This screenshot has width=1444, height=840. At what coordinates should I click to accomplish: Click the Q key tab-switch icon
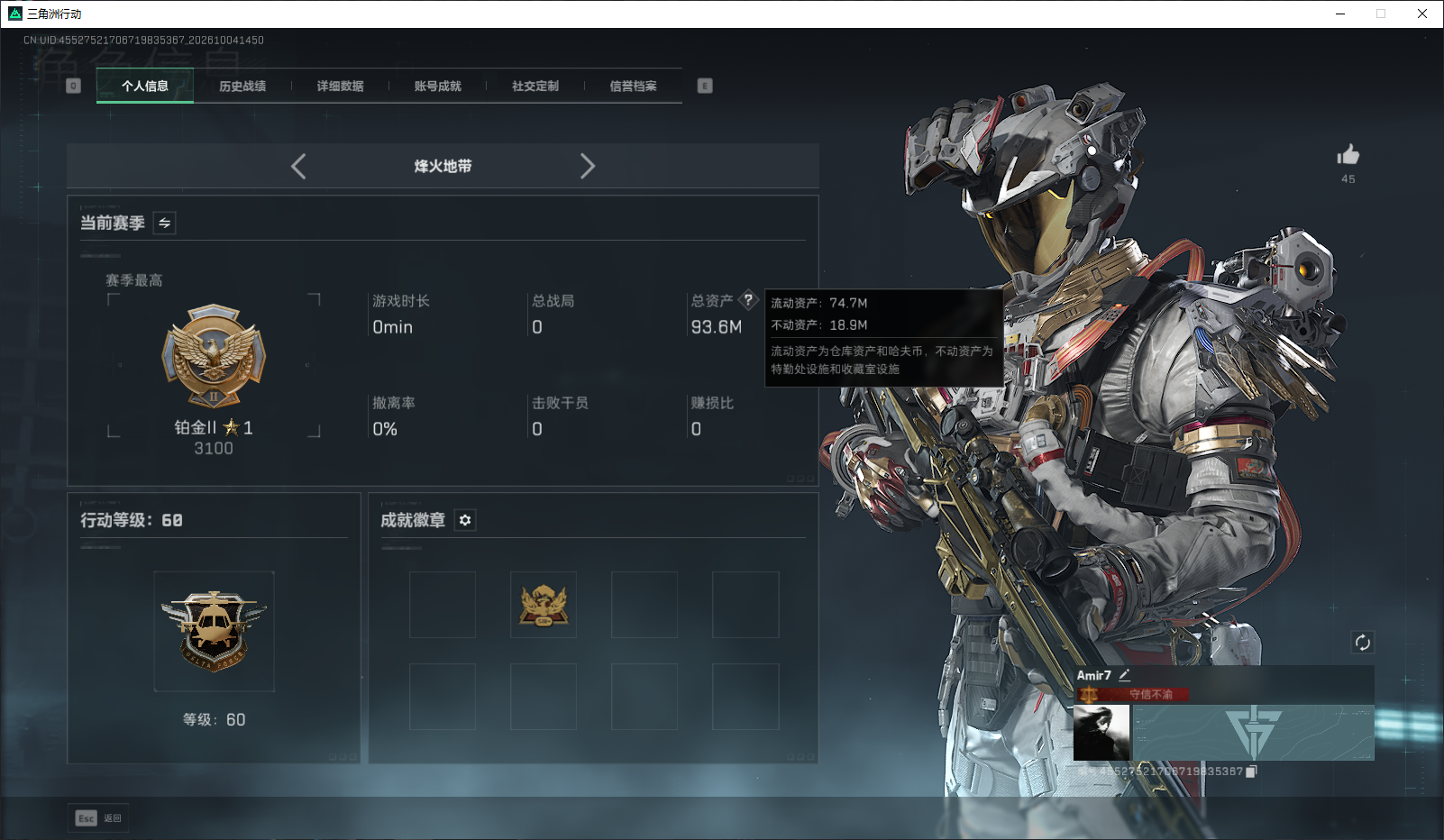(x=74, y=86)
